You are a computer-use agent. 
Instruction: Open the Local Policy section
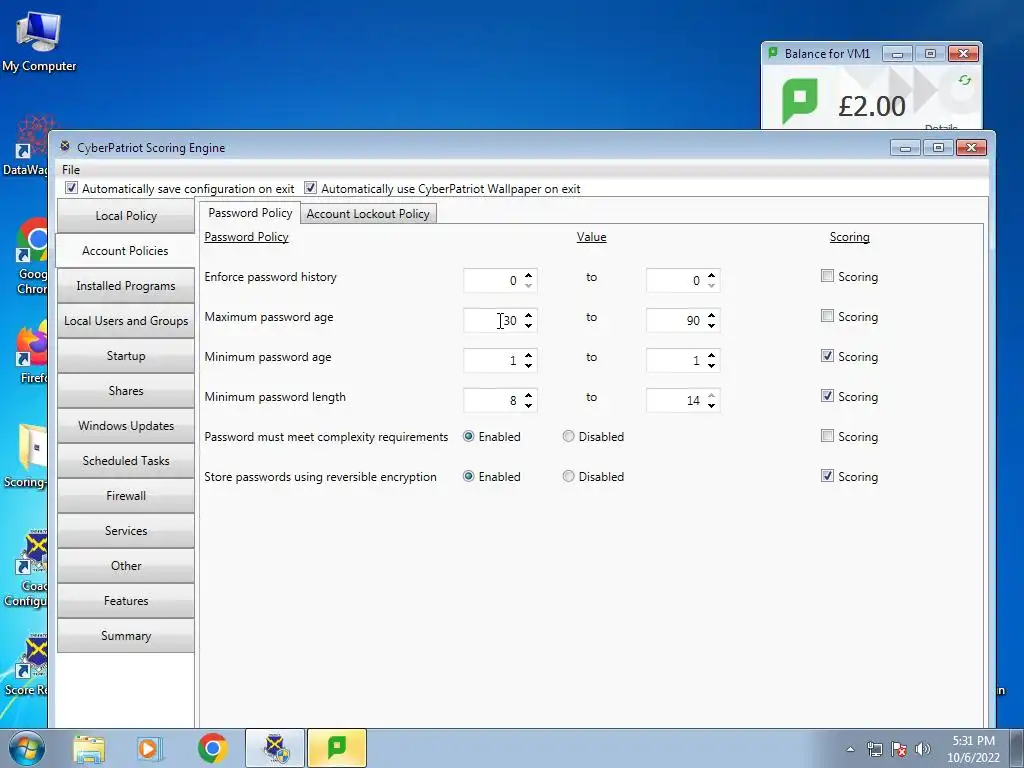tap(126, 216)
